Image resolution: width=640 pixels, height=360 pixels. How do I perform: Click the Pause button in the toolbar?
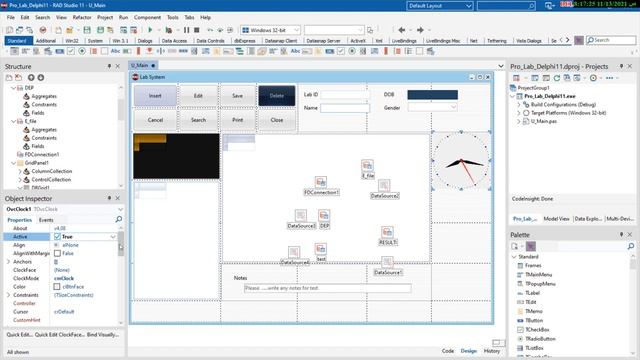(187, 30)
